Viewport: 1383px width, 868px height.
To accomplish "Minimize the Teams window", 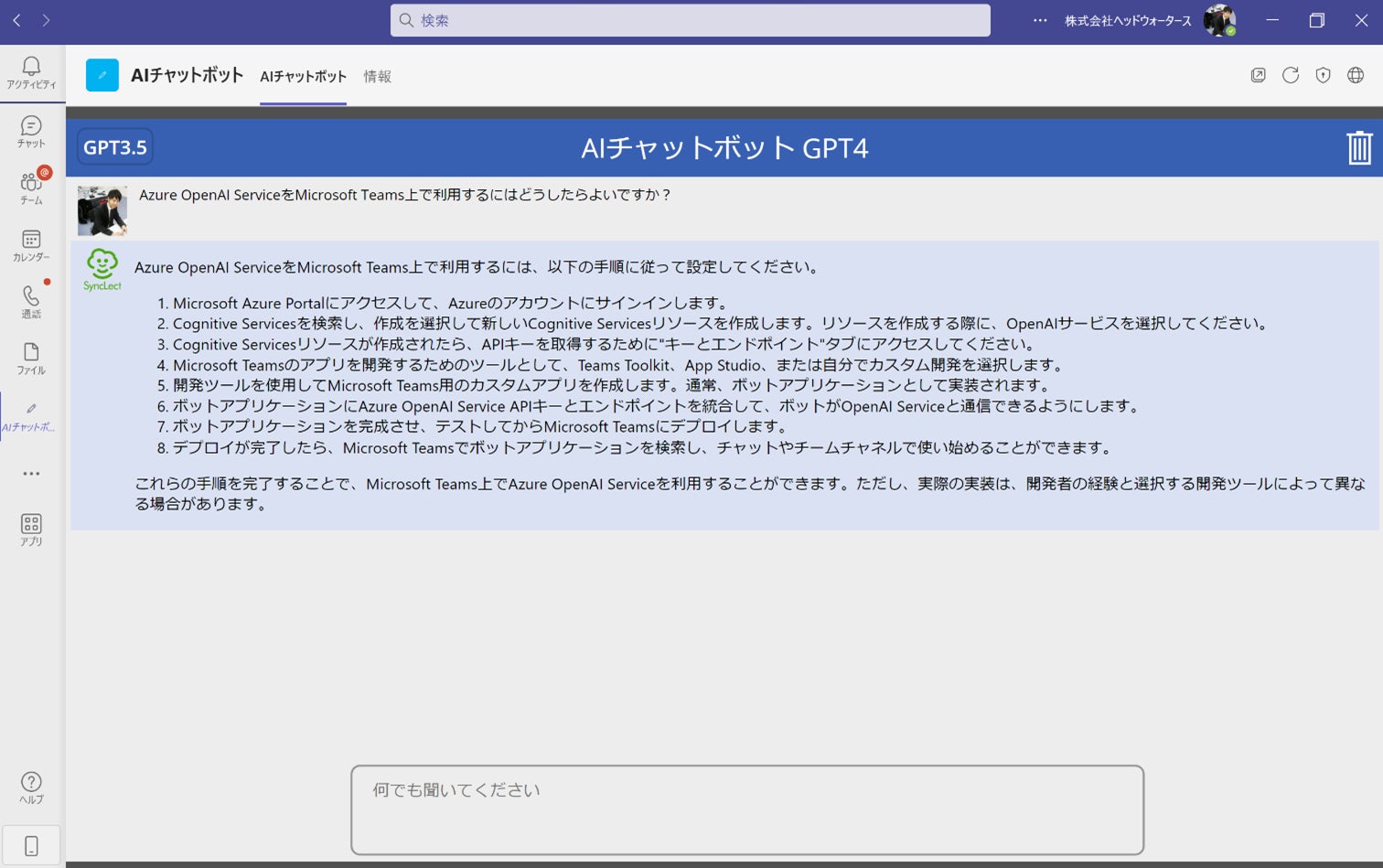I will tap(1272, 20).
